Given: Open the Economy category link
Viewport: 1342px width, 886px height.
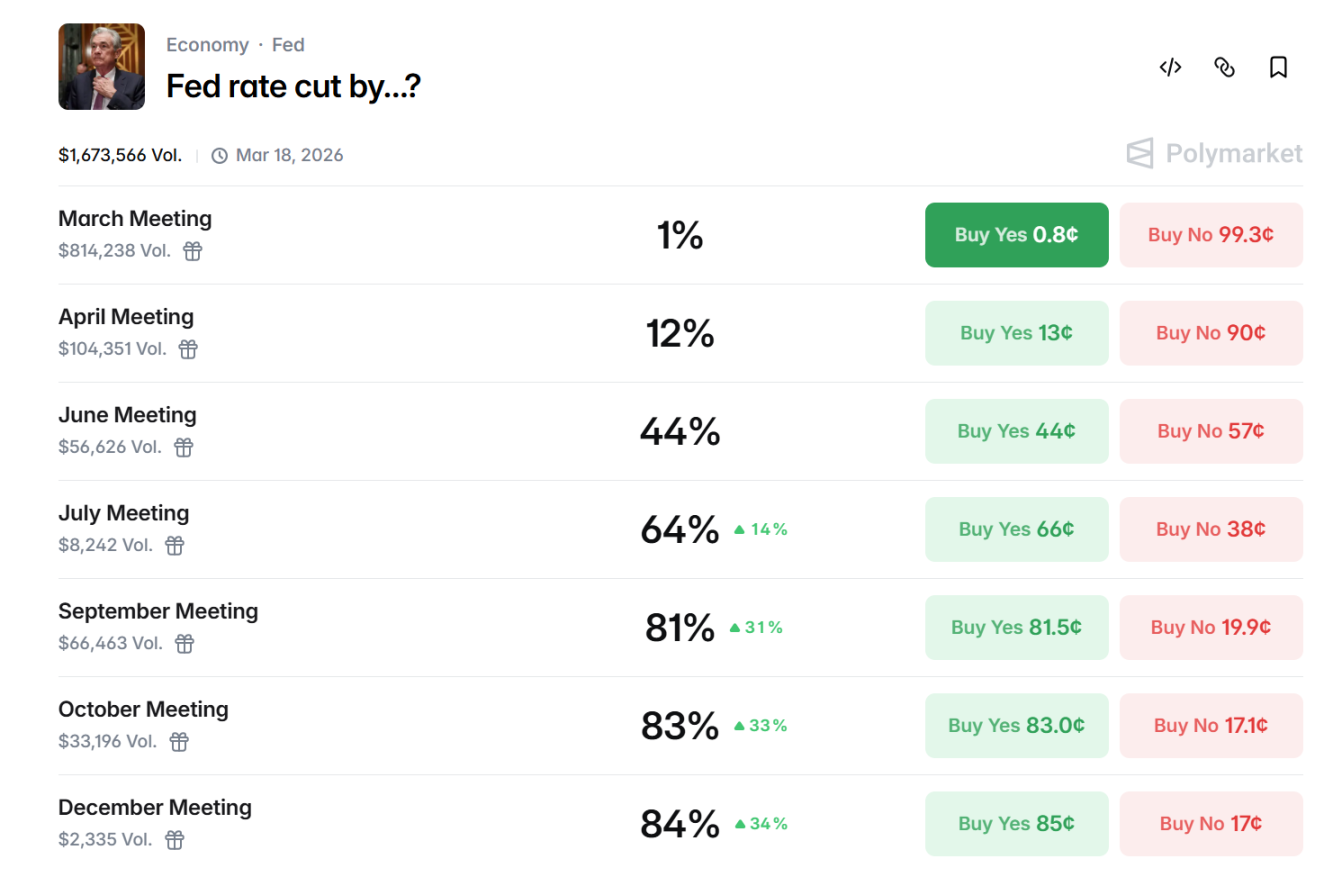Looking at the screenshot, I should [207, 45].
